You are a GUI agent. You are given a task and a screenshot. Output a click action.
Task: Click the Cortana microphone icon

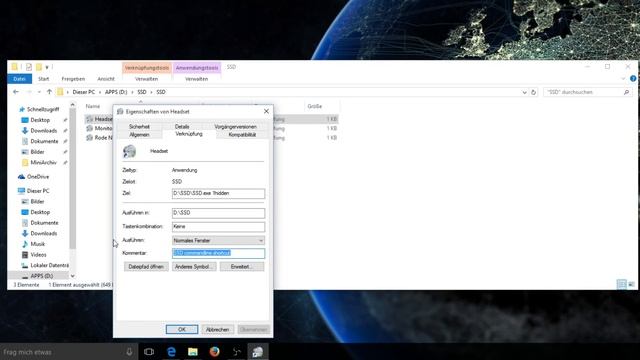pos(129,352)
